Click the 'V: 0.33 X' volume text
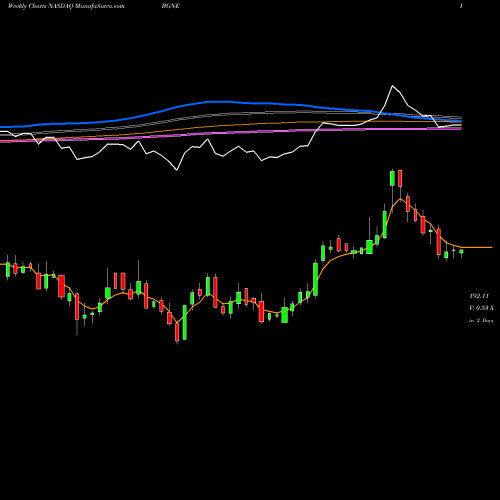 (481, 308)
